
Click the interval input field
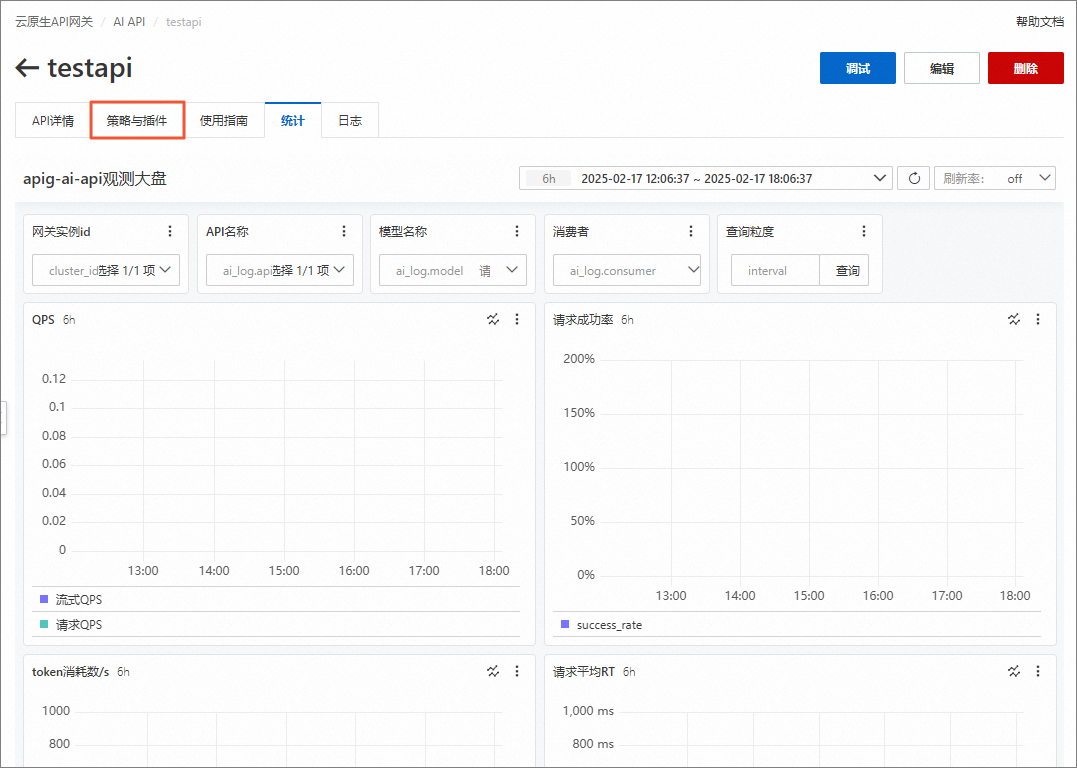pyautogui.click(x=775, y=271)
